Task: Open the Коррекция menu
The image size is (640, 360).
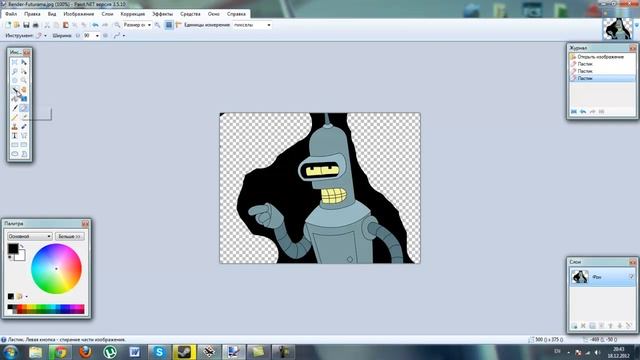Action: [133, 14]
